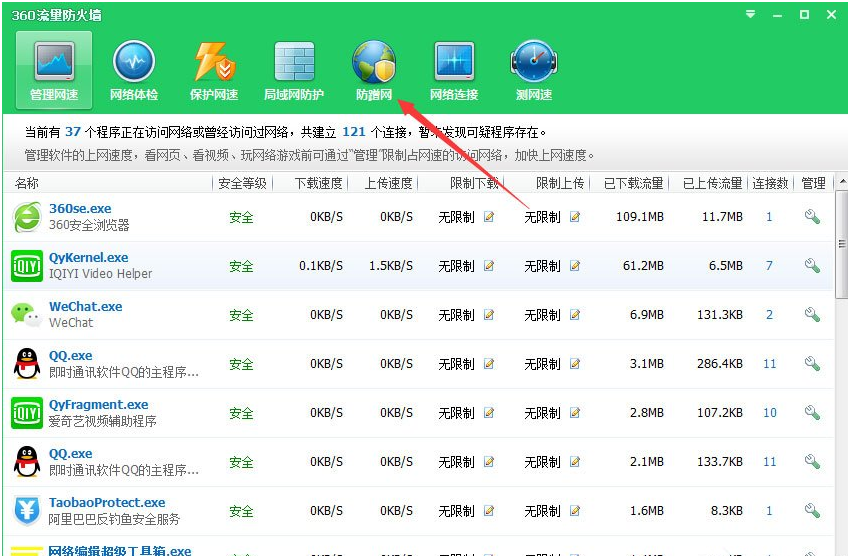Screen dimensions: 848x556
Task: Open connection count 10 for QyFragment.exe
Action: point(770,413)
